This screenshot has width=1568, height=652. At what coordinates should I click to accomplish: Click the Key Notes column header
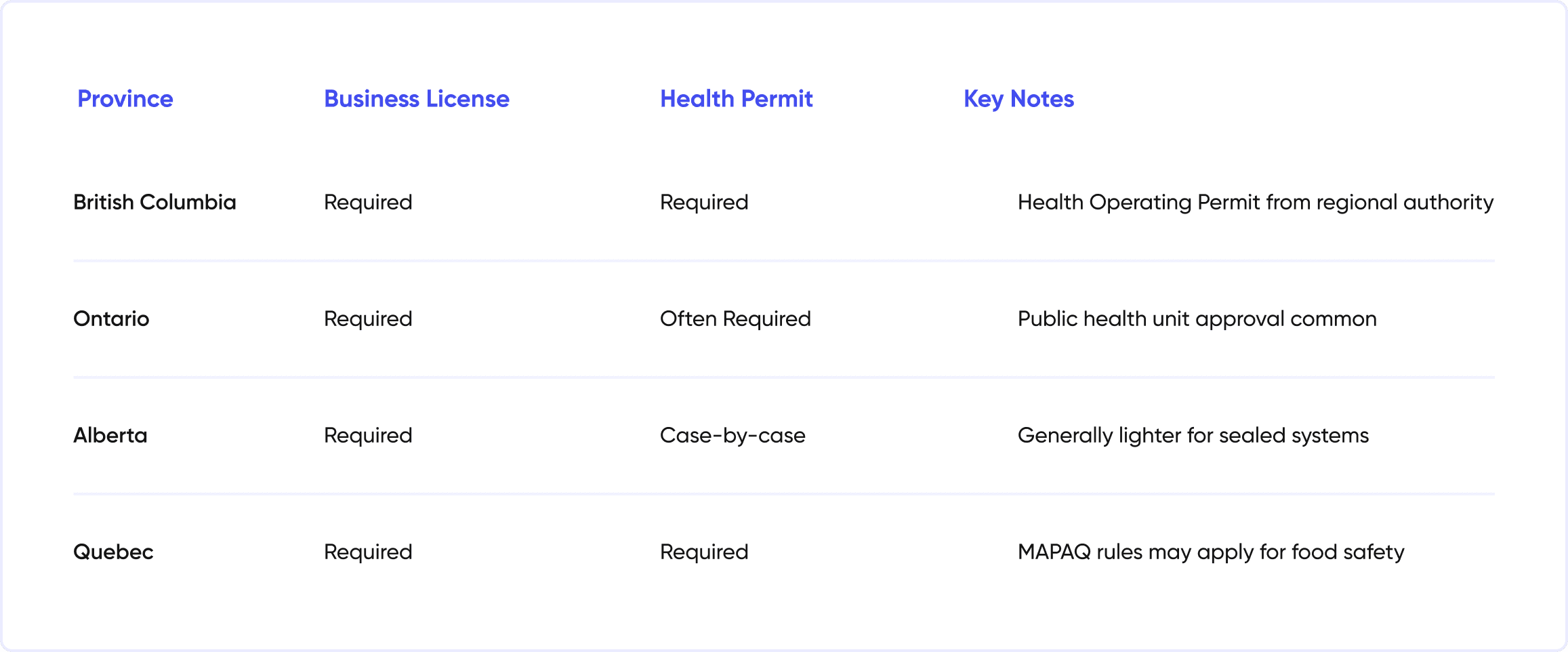(x=1019, y=100)
